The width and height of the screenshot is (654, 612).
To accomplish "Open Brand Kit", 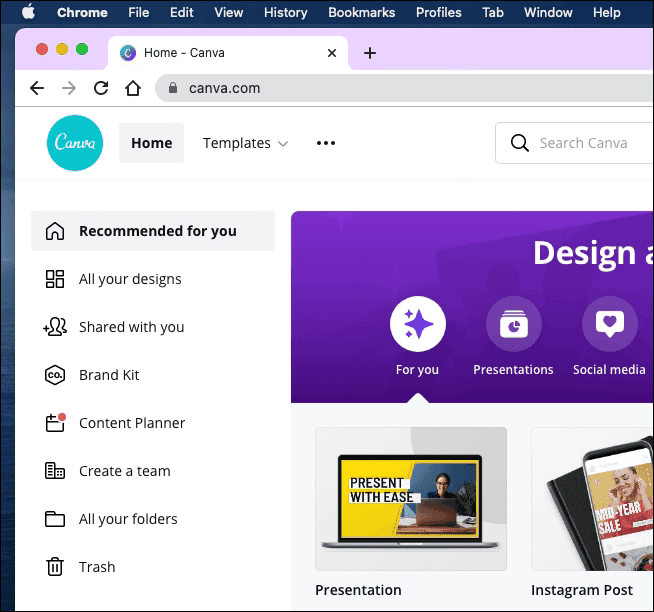I will [109, 375].
